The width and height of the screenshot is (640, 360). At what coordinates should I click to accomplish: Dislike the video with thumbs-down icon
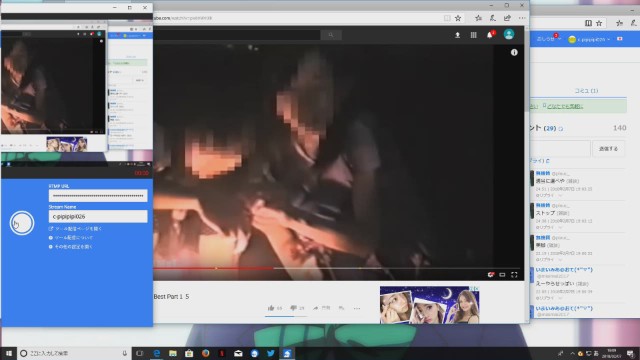[x=293, y=308]
